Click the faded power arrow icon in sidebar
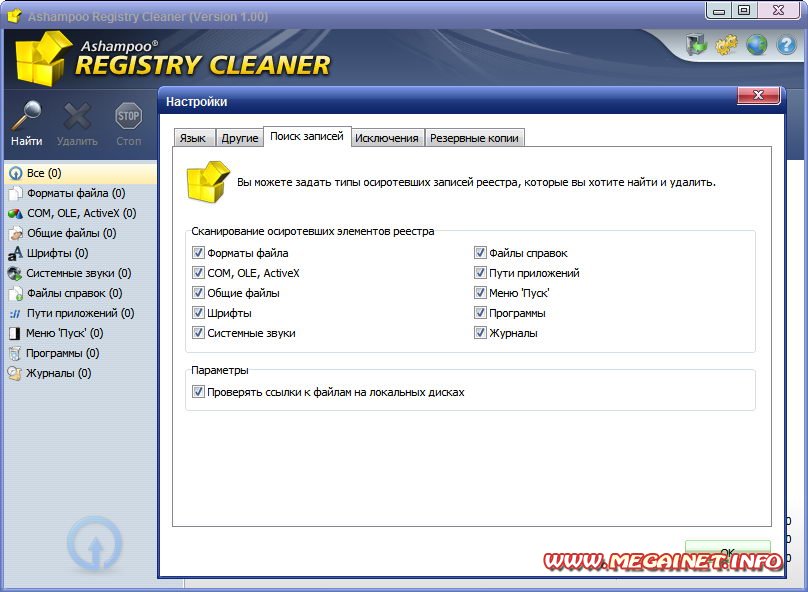808x592 pixels. [x=95, y=544]
